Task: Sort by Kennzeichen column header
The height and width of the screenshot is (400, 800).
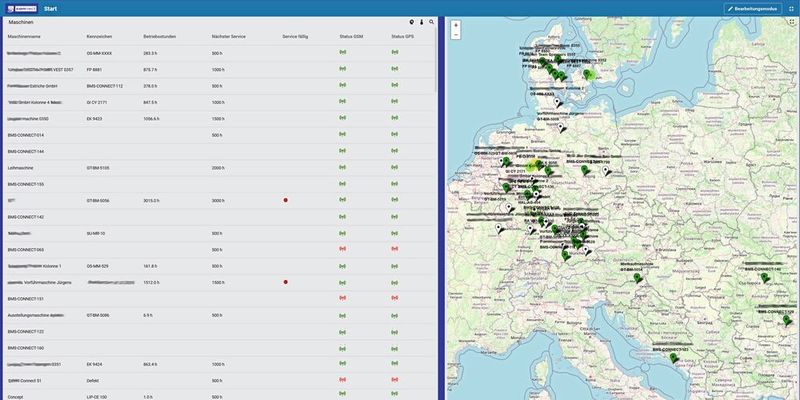Action: pos(99,37)
